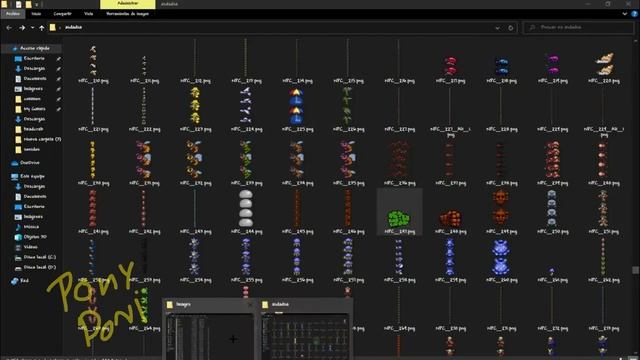Close the first taskbar preview window
The width and height of the screenshot is (640, 360).
pos(250,304)
